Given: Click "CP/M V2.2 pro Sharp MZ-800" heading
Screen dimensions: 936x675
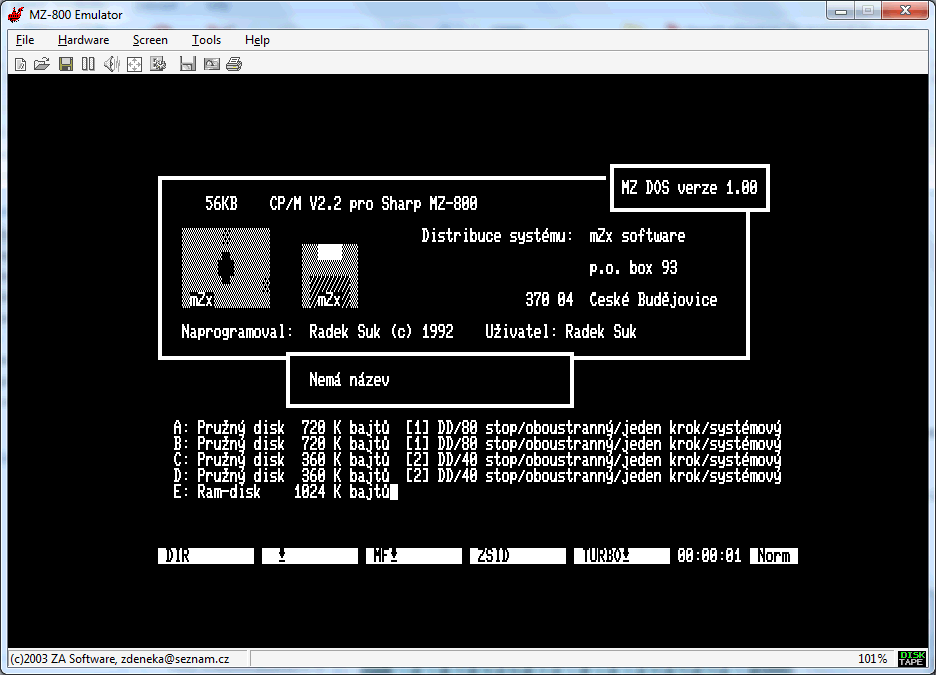Looking at the screenshot, I should [373, 204].
